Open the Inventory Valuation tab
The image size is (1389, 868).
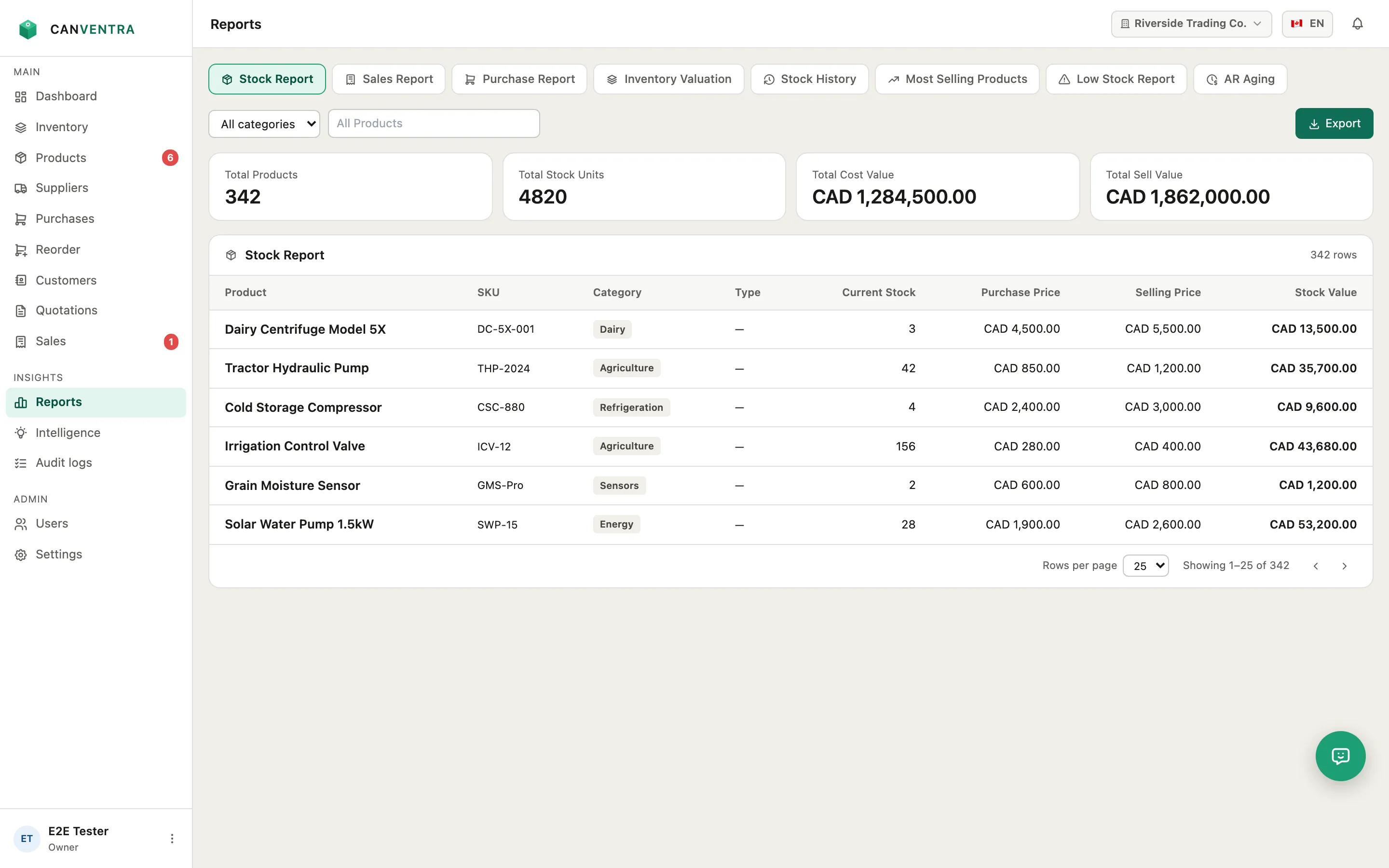[x=668, y=79]
